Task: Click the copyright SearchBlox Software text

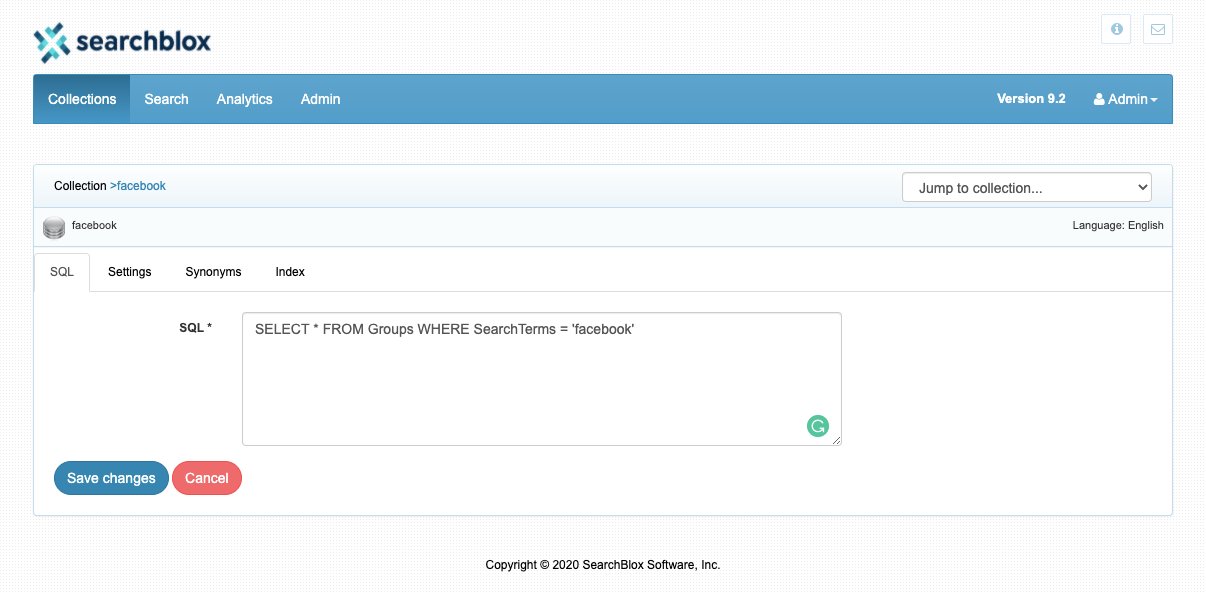Action: 603,565
